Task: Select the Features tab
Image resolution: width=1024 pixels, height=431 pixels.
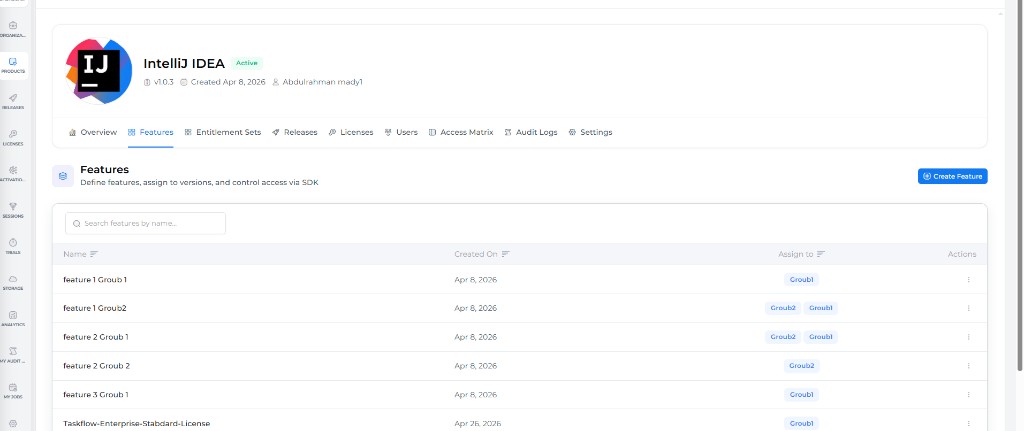Action: 151,132
